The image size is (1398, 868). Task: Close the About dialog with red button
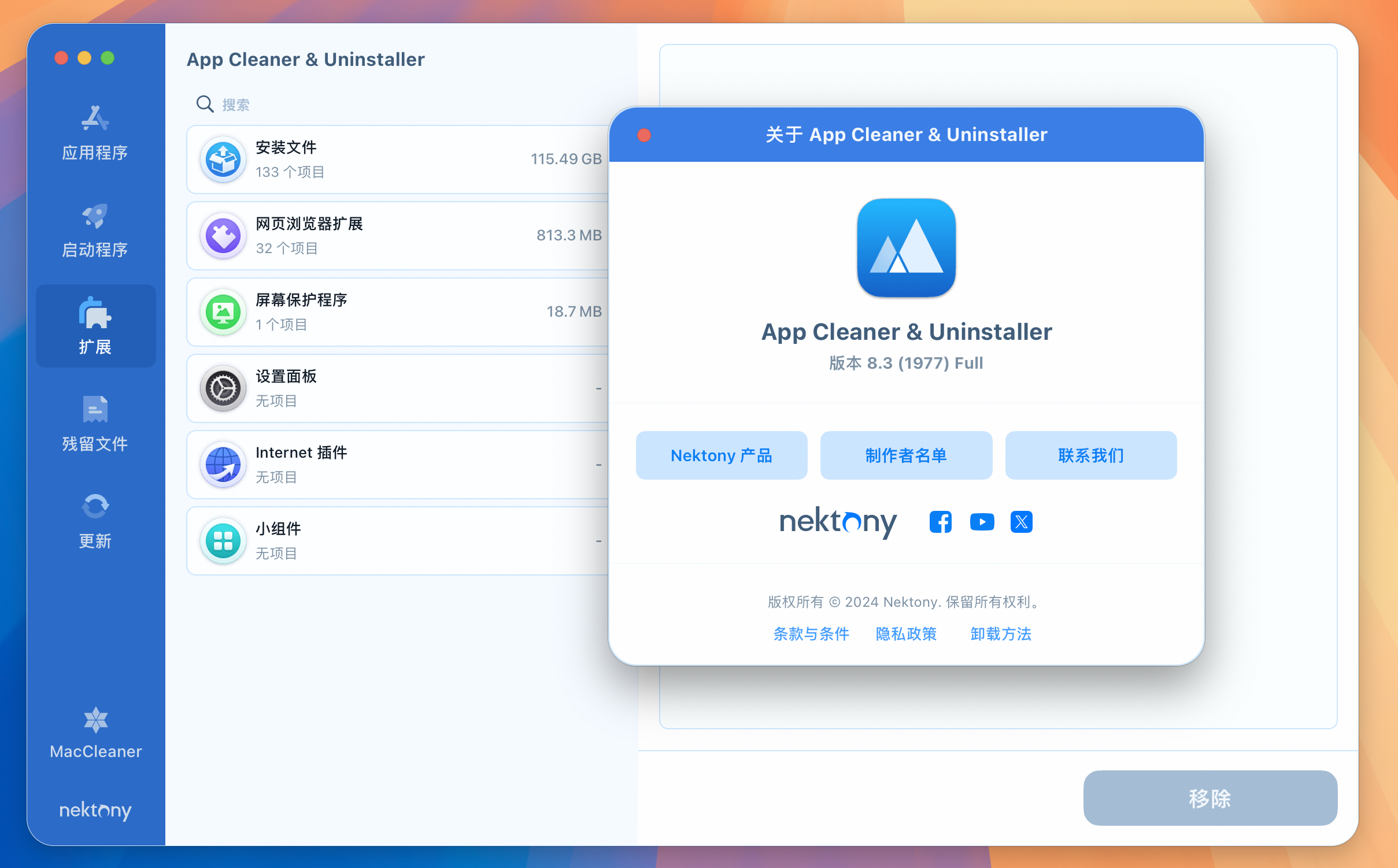644,135
